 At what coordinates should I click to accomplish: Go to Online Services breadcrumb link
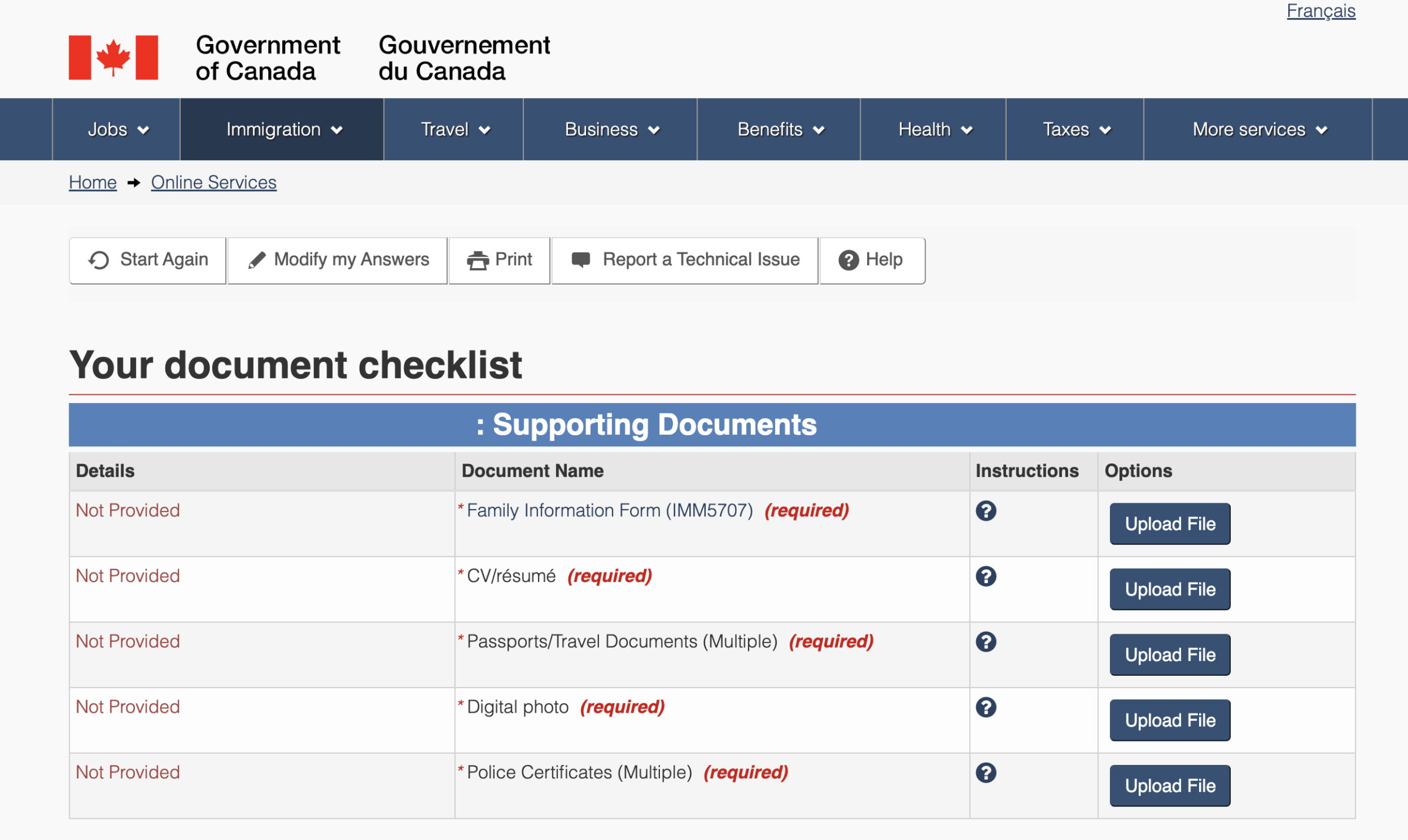(214, 182)
